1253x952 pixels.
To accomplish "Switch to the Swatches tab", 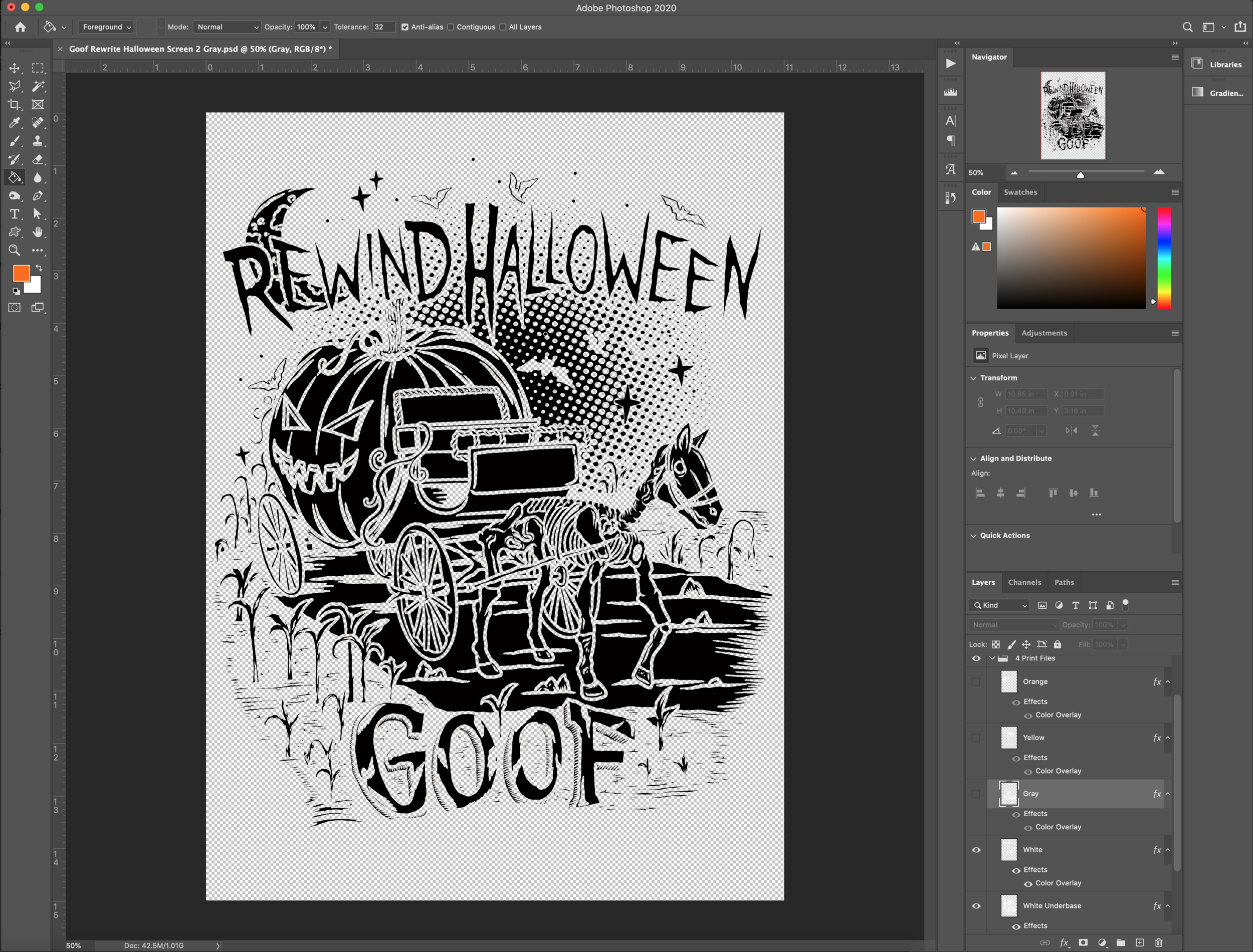I will click(x=1020, y=192).
